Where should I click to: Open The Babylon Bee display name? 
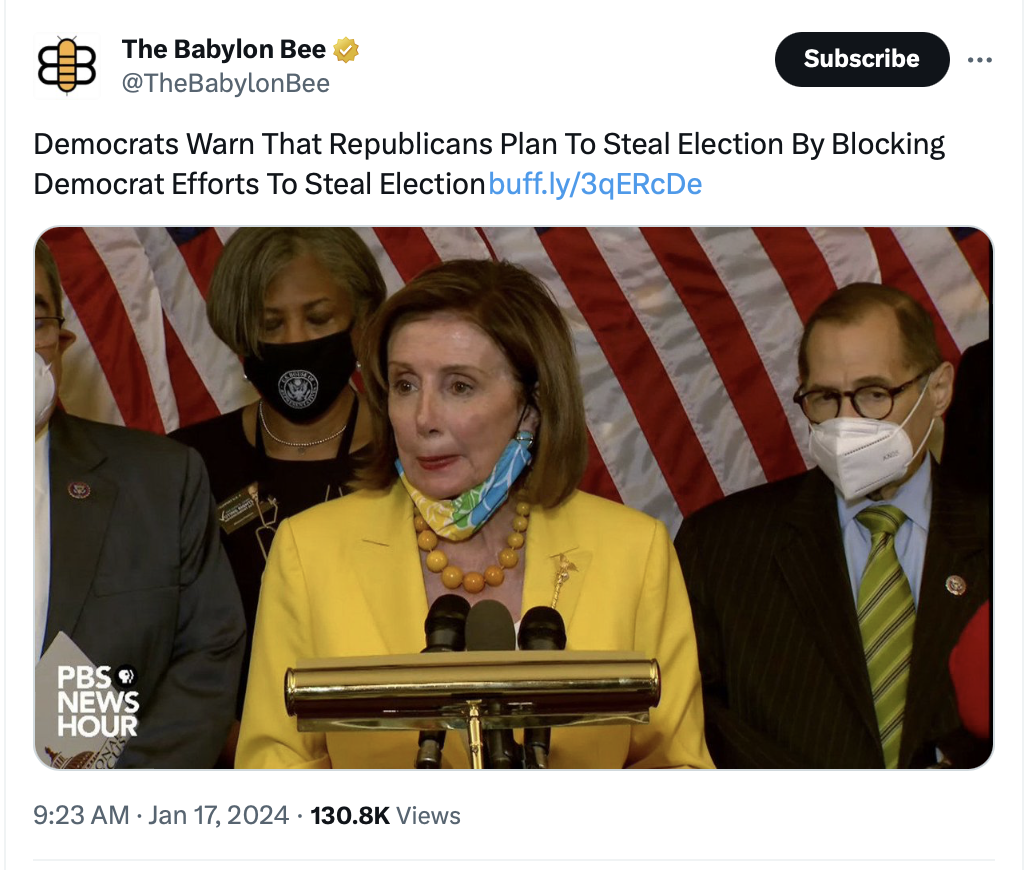pos(223,50)
